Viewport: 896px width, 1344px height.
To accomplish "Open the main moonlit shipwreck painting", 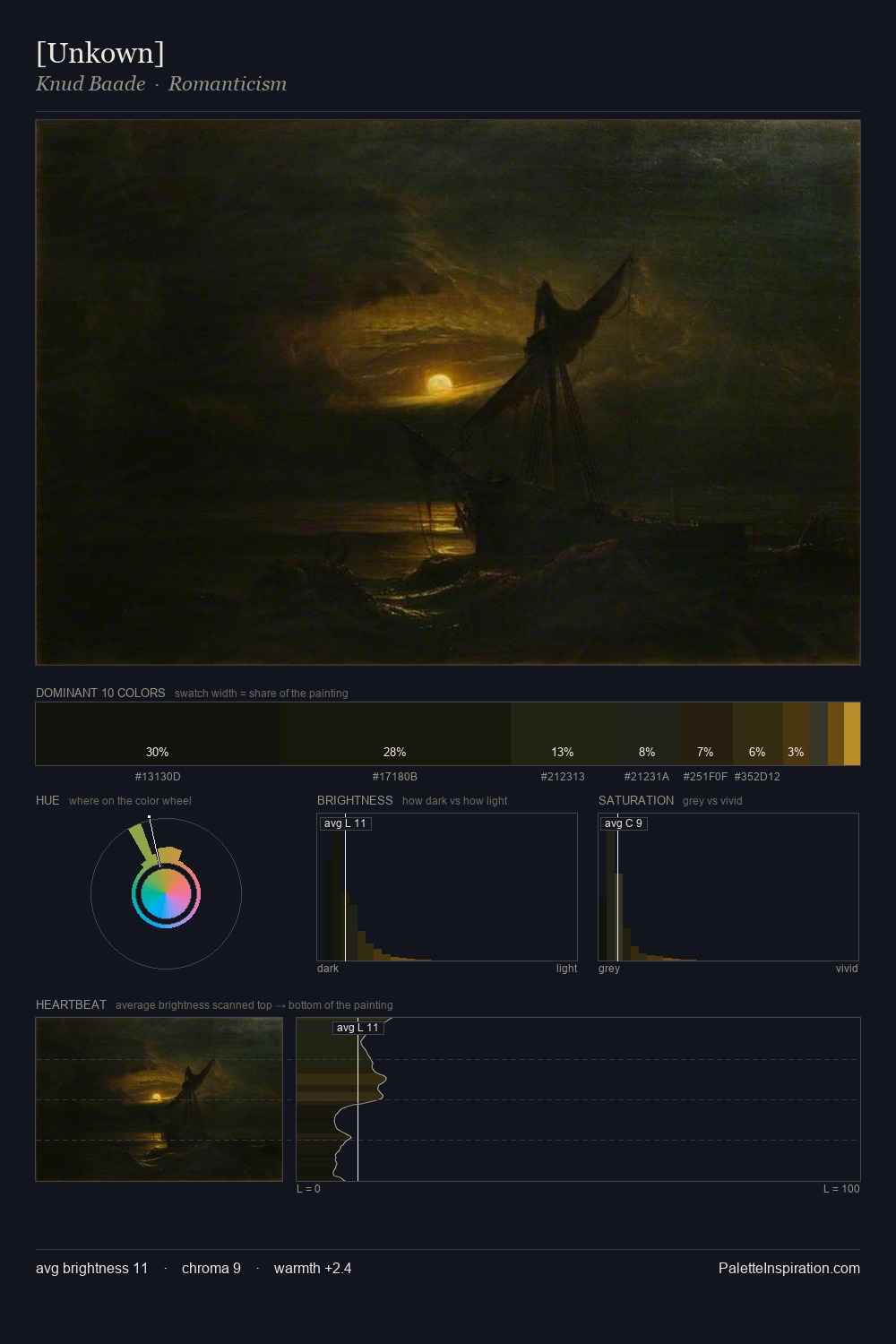I will pos(448,392).
